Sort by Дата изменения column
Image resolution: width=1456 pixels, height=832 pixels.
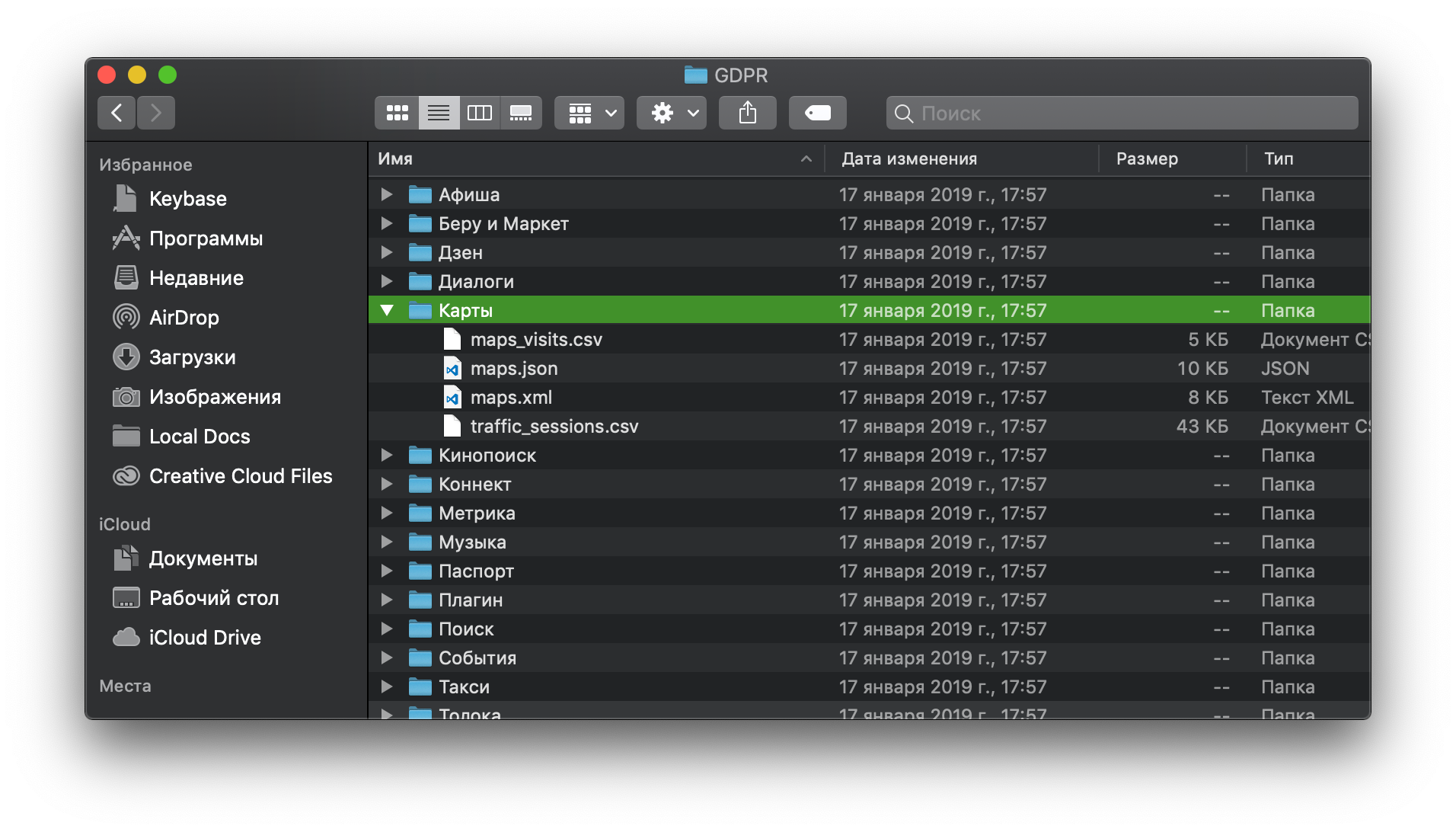click(908, 159)
